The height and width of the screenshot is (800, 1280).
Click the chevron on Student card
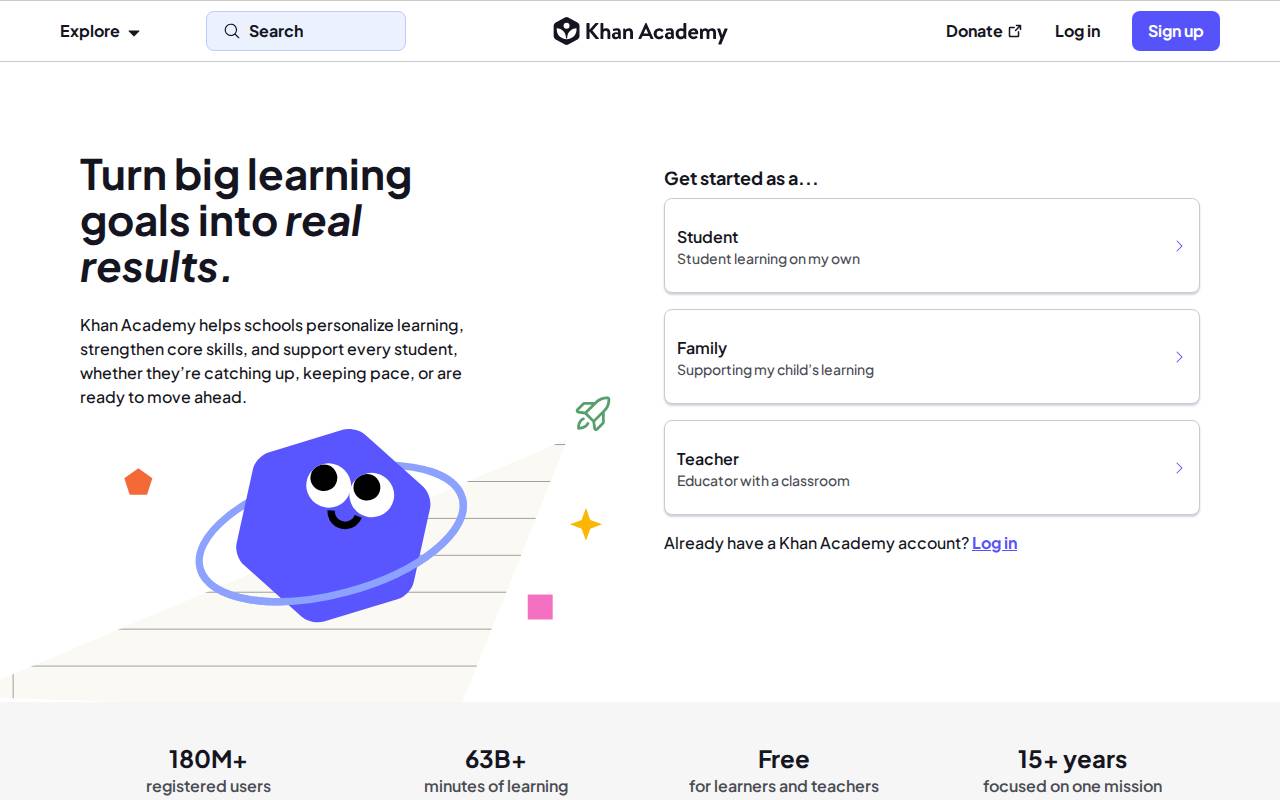(1179, 246)
